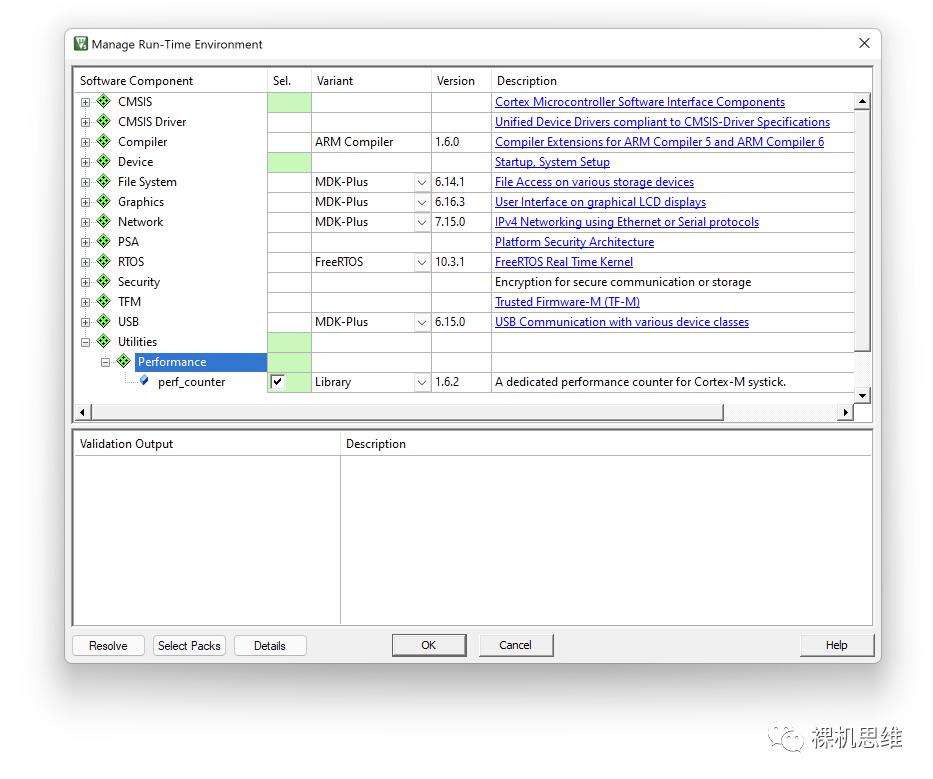Image resolution: width=933 pixels, height=779 pixels.
Task: Click the Keil icon in the title bar
Action: click(81, 44)
